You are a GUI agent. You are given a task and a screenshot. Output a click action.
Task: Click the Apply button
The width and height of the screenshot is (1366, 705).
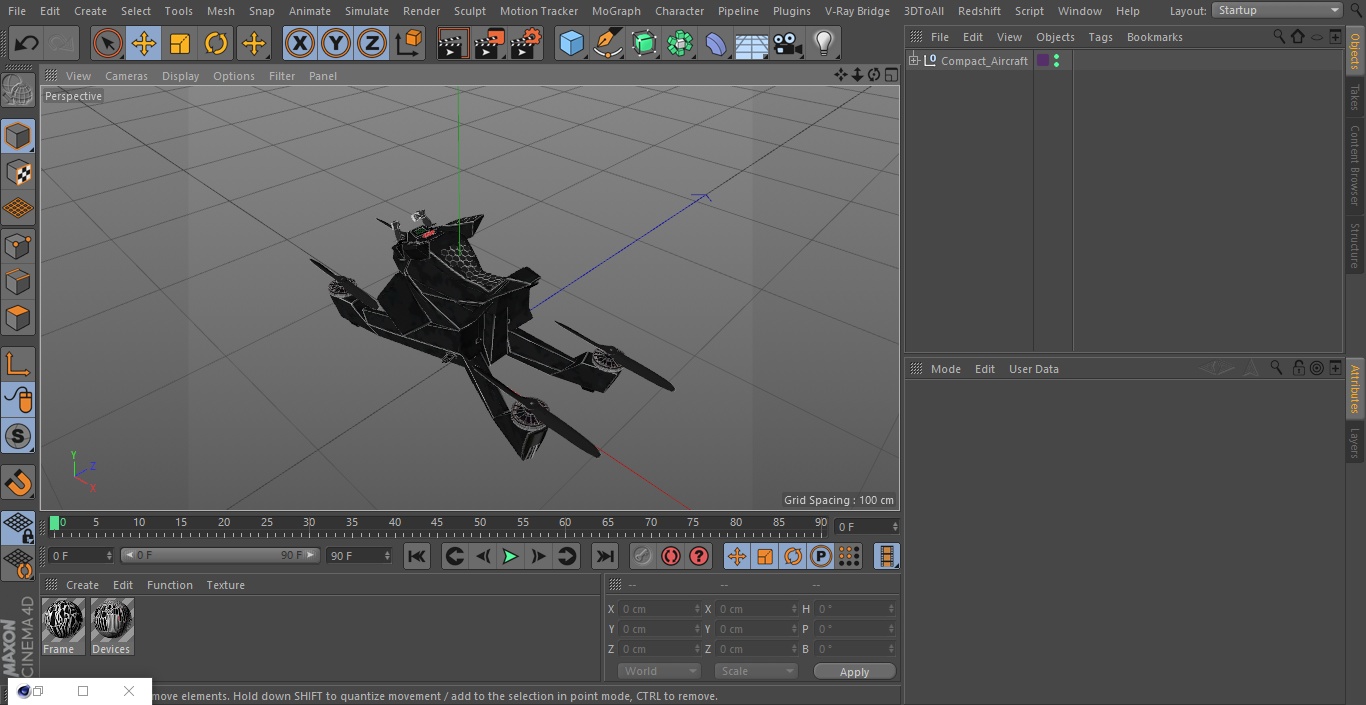pyautogui.click(x=854, y=671)
